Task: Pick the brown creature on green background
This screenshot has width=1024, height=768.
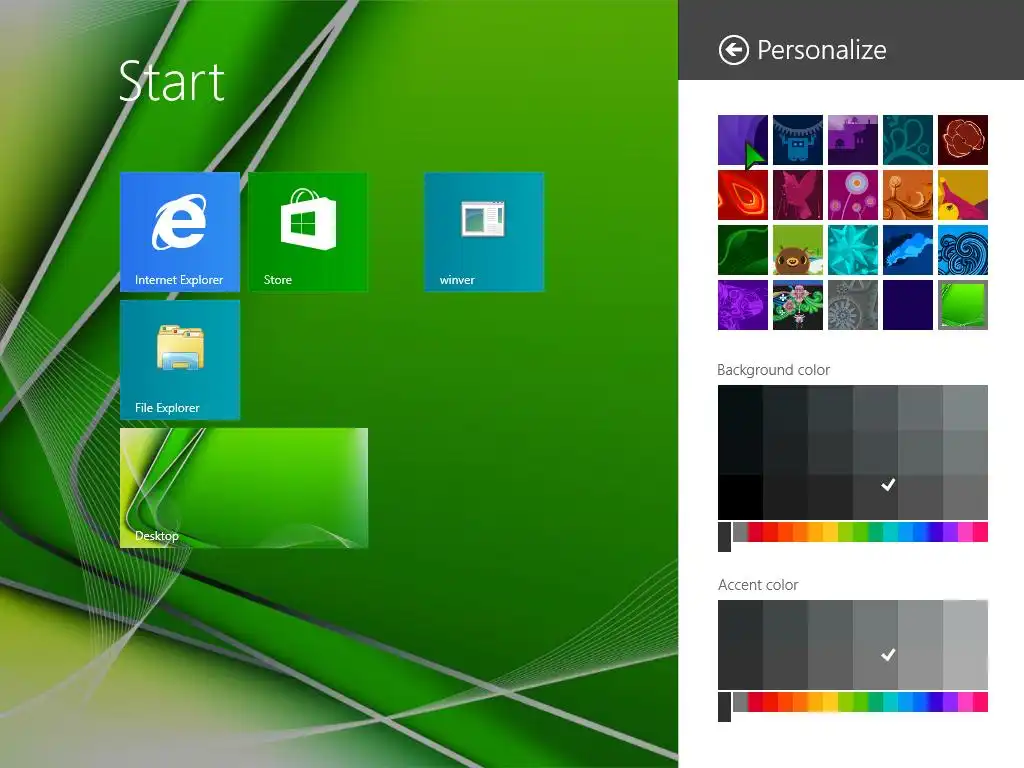Action: point(797,250)
